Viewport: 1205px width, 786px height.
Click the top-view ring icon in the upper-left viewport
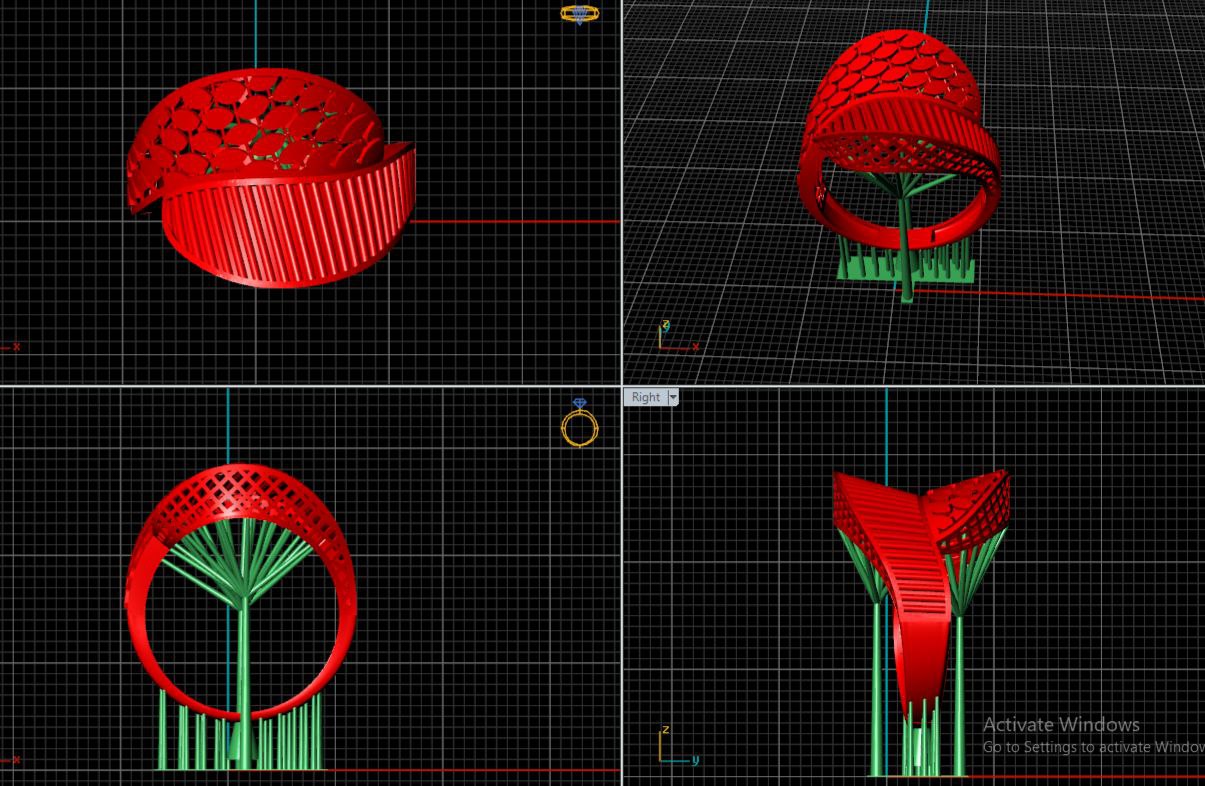click(x=579, y=14)
